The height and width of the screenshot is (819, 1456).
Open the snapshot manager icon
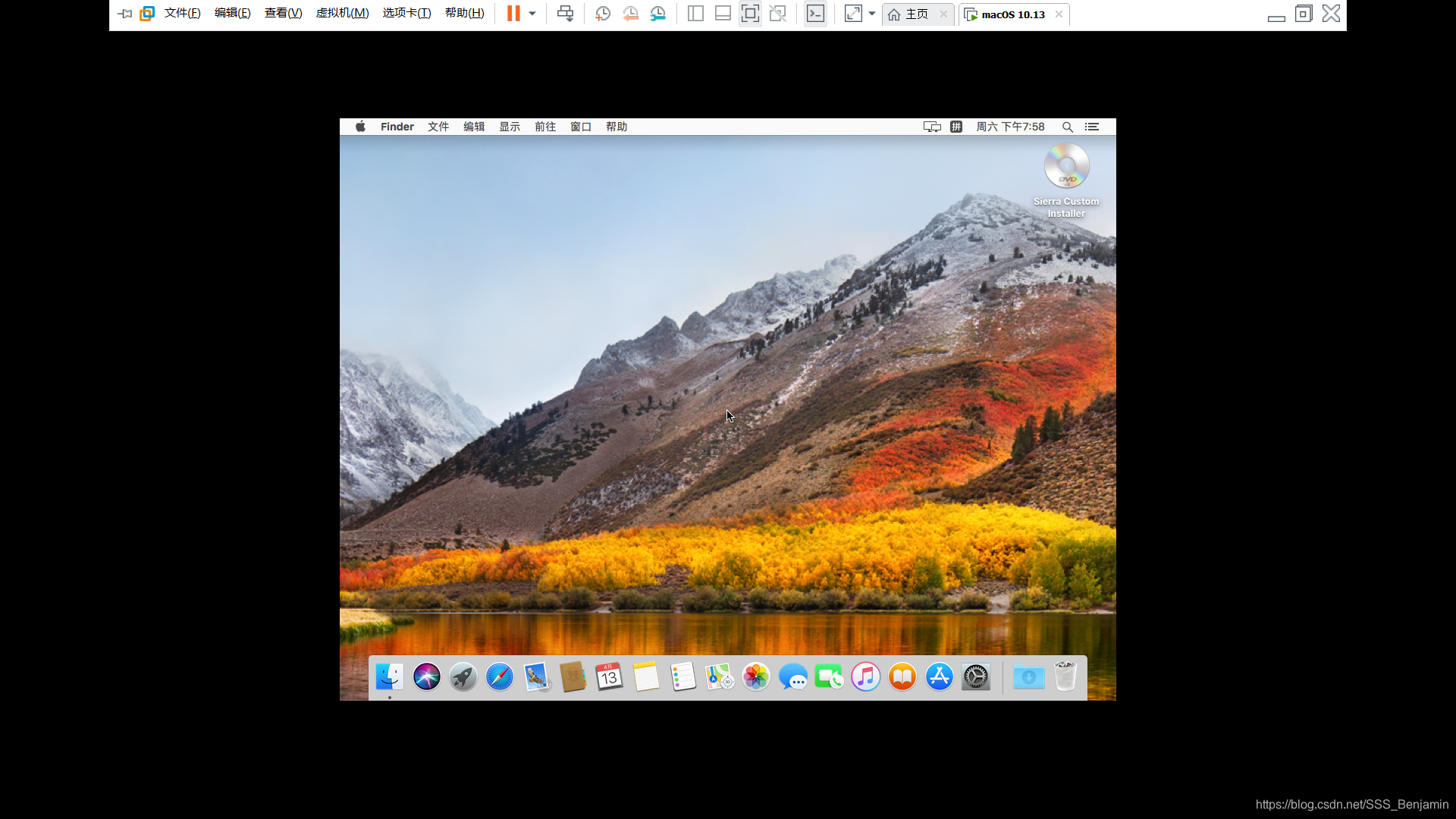[658, 14]
